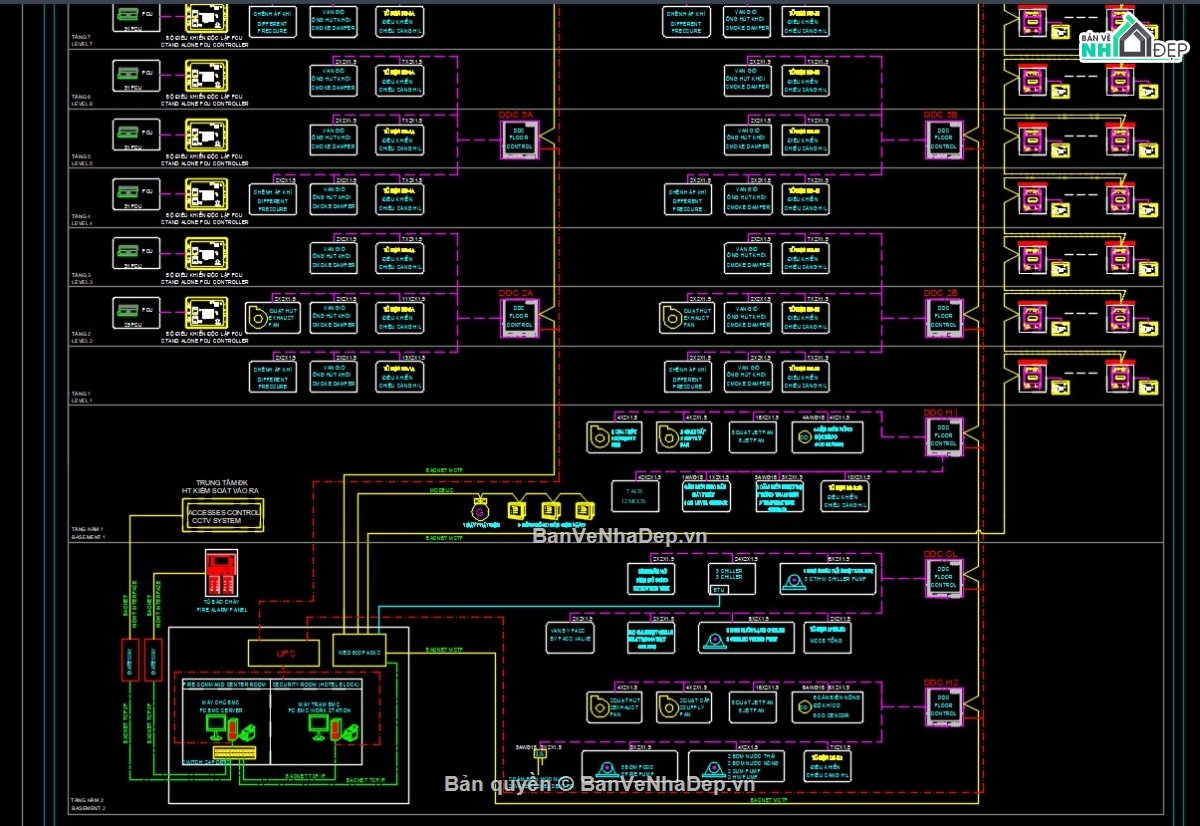Select the Security Room (Hotel Block) section label
This screenshot has width=1200, height=826.
pyautogui.click(x=316, y=684)
